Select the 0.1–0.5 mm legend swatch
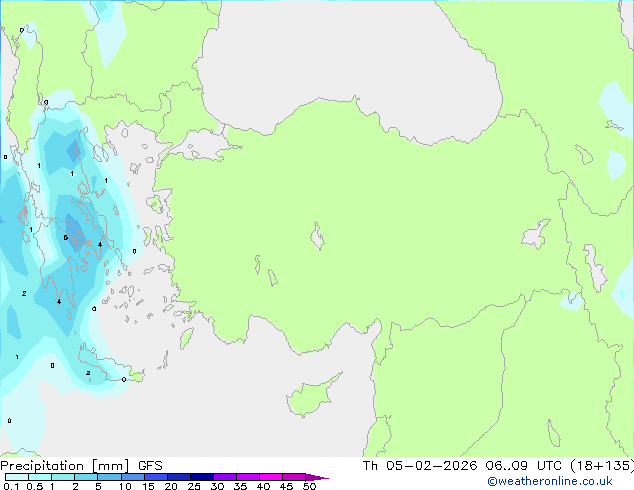The image size is (634, 490). 17,477
